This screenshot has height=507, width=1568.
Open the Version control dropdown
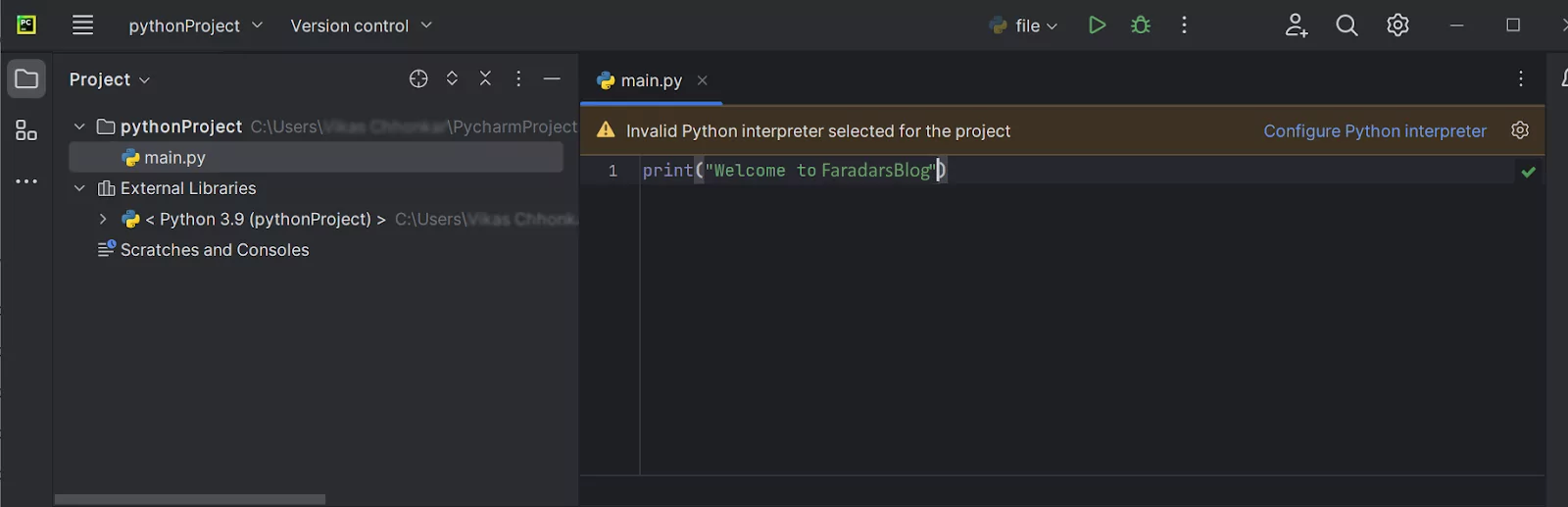coord(361,25)
